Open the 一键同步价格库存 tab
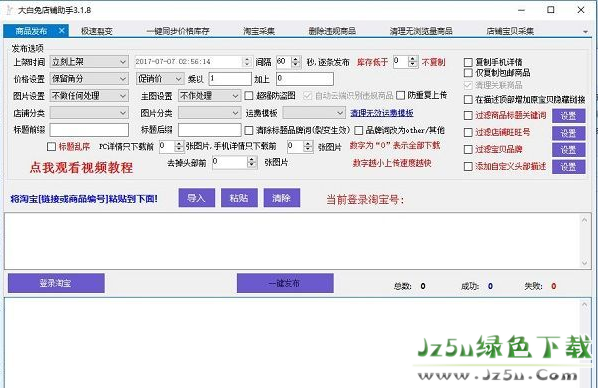The height and width of the screenshot is (388, 598). tap(178, 31)
